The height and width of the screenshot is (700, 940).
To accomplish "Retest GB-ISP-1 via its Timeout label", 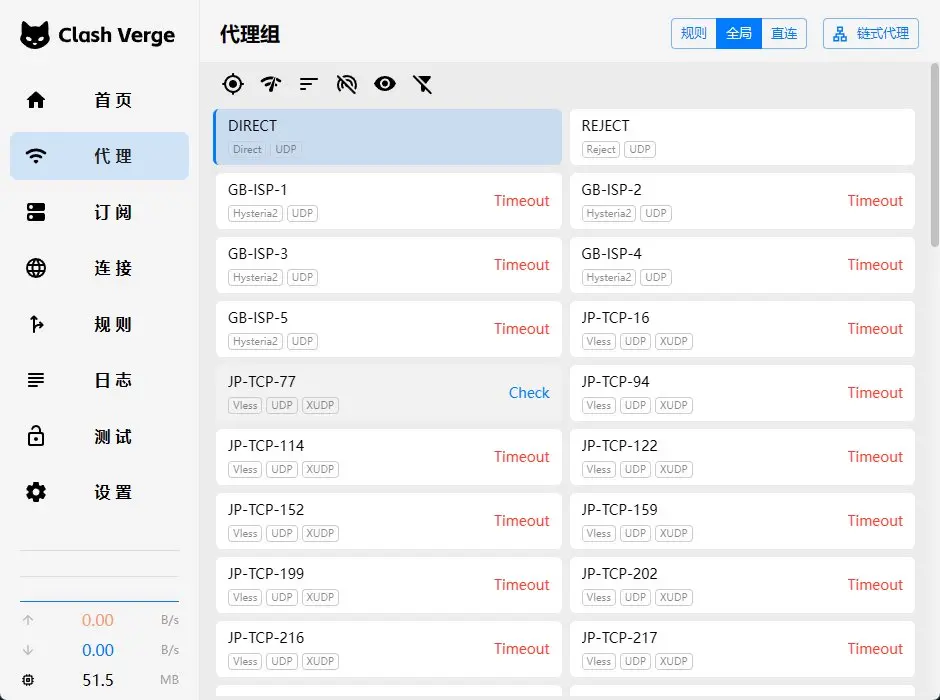I will point(522,201).
